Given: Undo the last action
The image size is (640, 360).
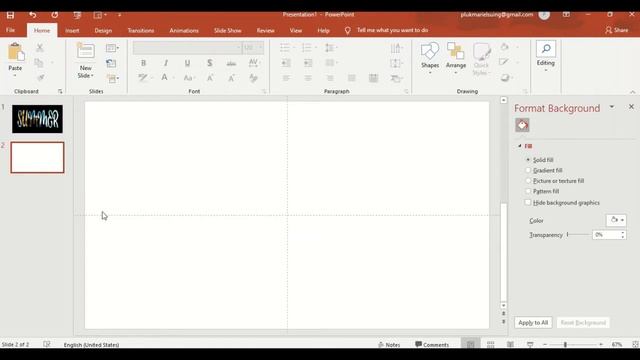Looking at the screenshot, I should 32,15.
